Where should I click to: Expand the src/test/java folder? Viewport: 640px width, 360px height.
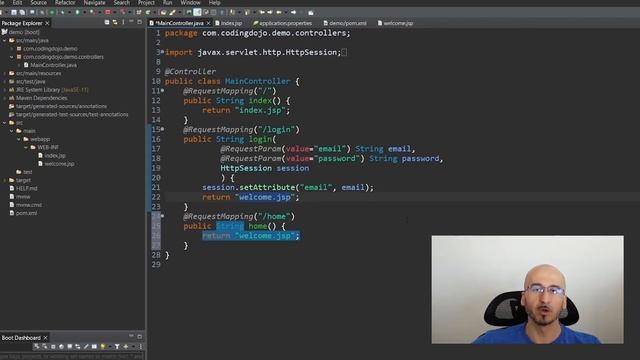click(4, 82)
